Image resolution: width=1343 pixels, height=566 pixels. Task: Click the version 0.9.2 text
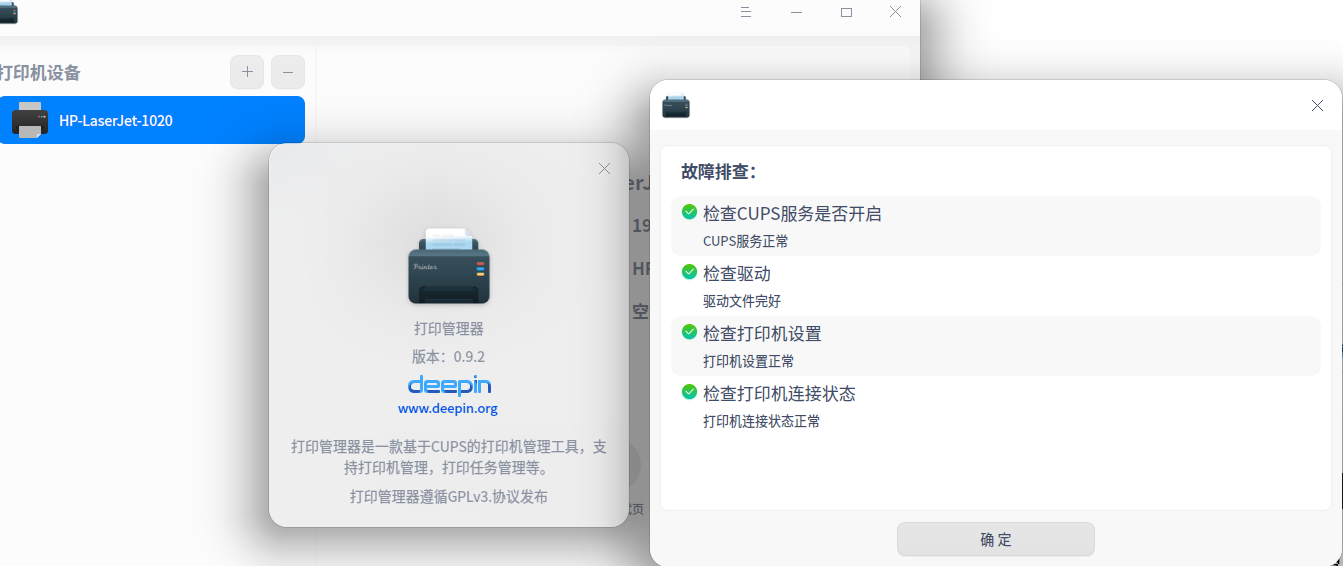448,356
